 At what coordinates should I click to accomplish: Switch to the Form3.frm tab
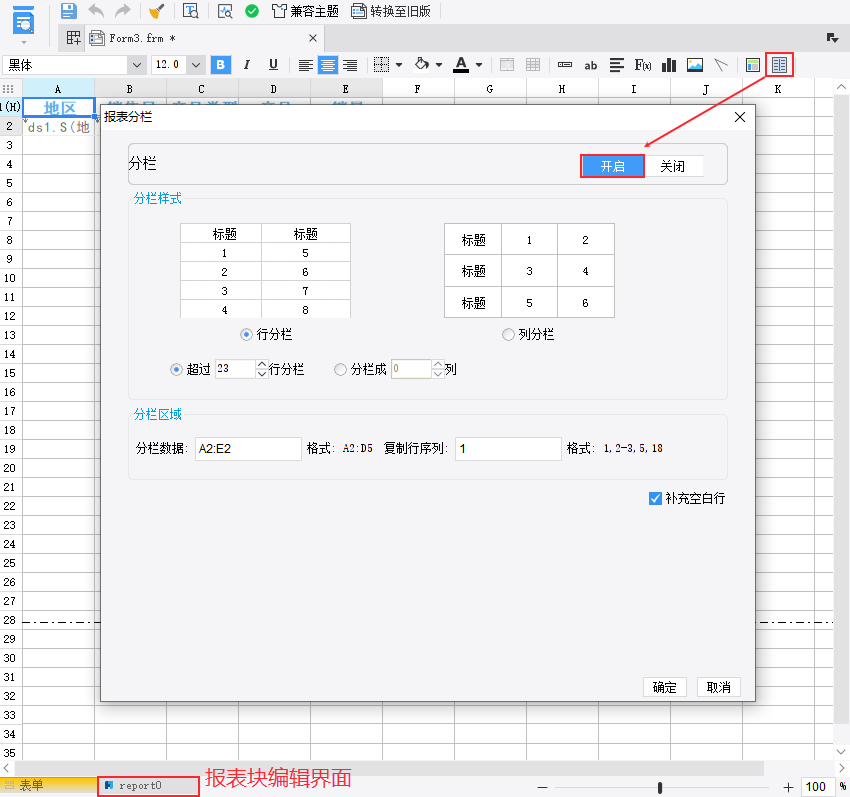[x=140, y=38]
